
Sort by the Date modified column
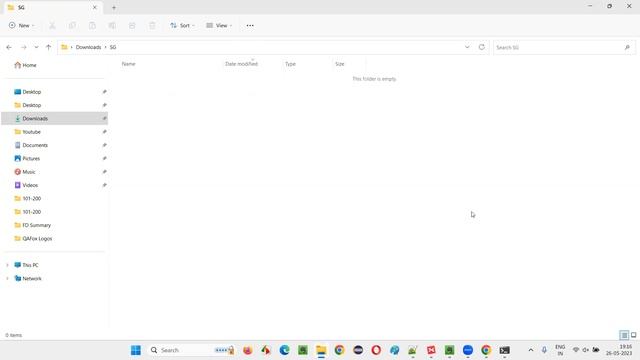point(241,64)
